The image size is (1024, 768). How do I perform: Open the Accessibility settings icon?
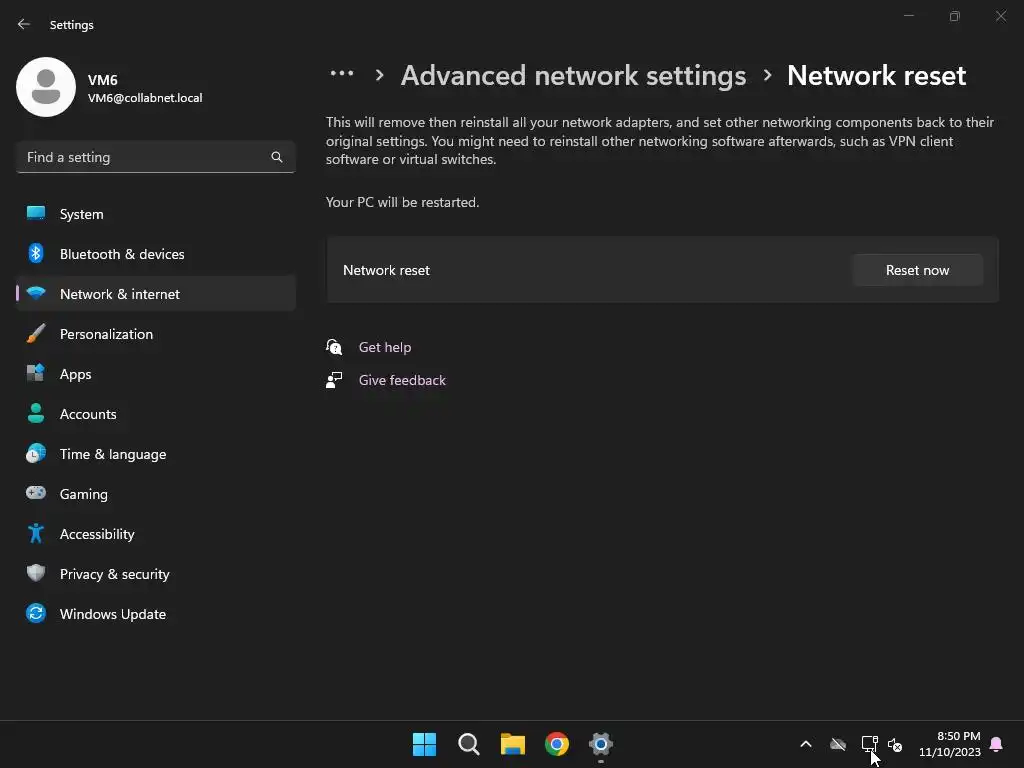[36, 534]
